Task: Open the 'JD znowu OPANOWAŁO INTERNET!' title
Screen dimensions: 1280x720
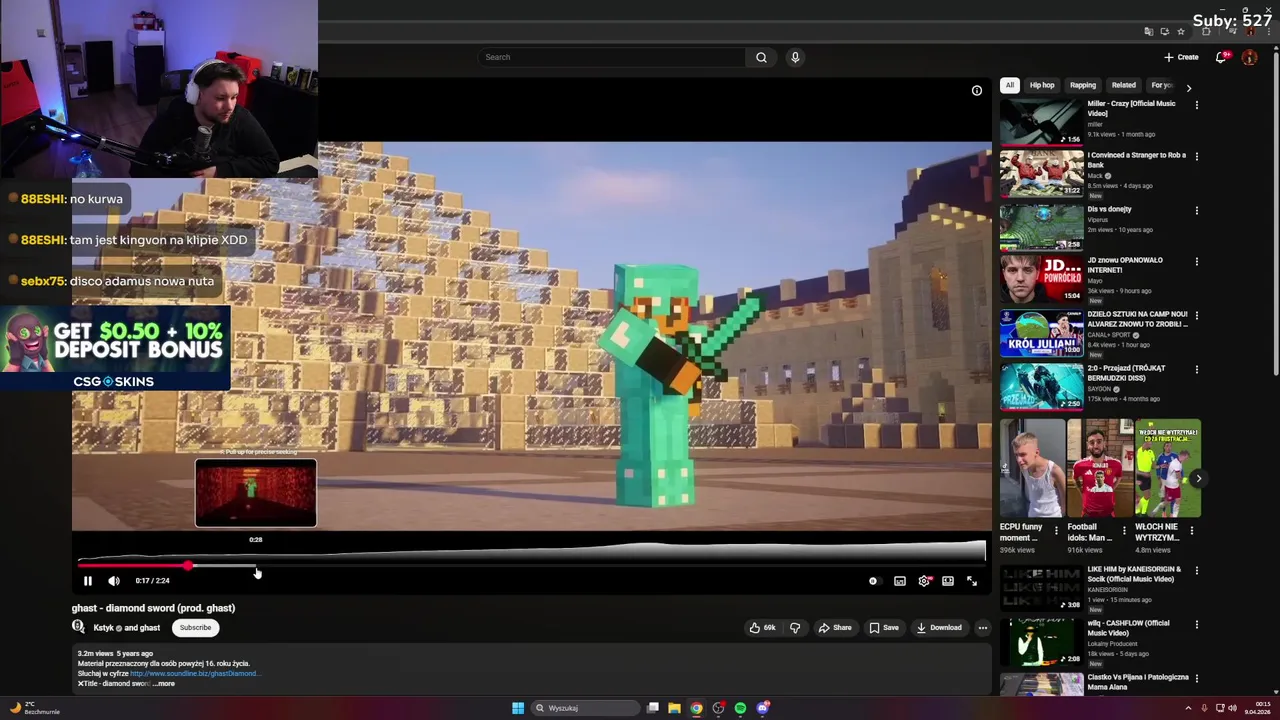Action: 1125,265
